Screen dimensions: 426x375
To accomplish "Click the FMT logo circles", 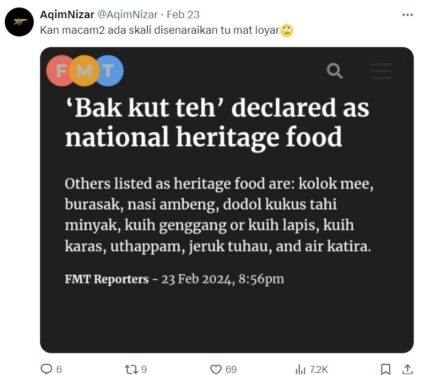I will coord(85,71).
